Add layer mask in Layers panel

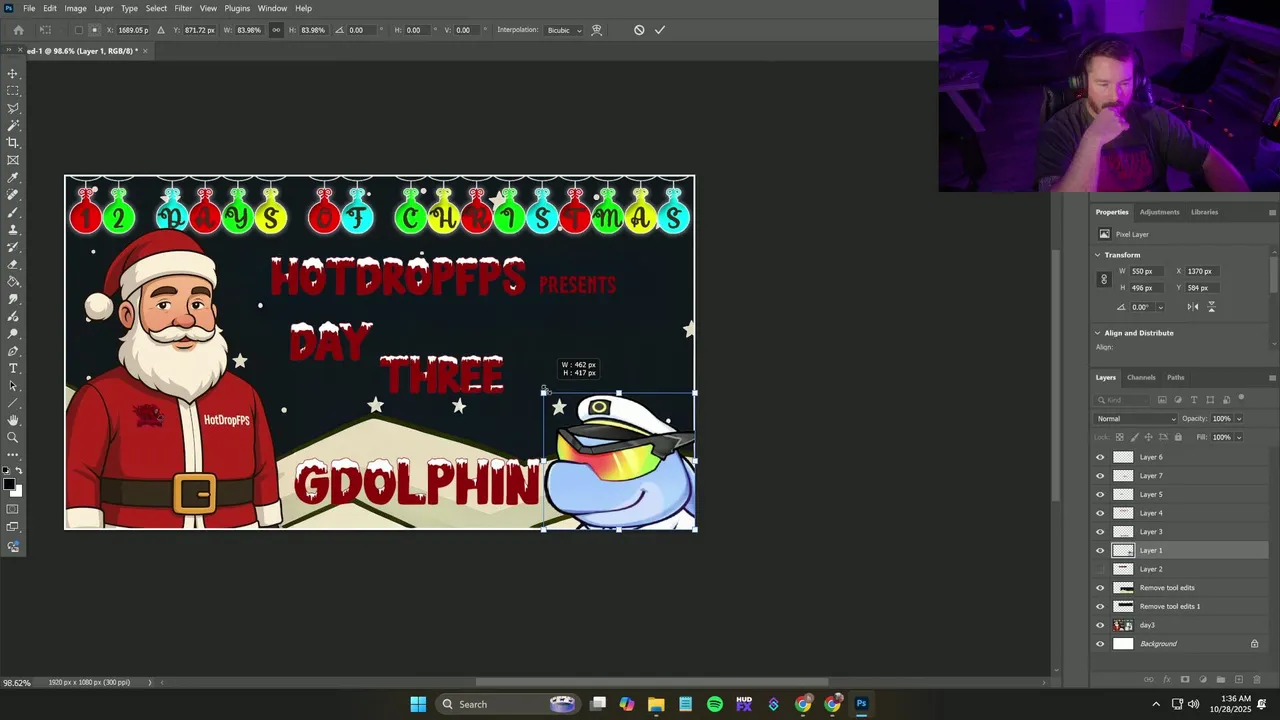pyautogui.click(x=1185, y=680)
